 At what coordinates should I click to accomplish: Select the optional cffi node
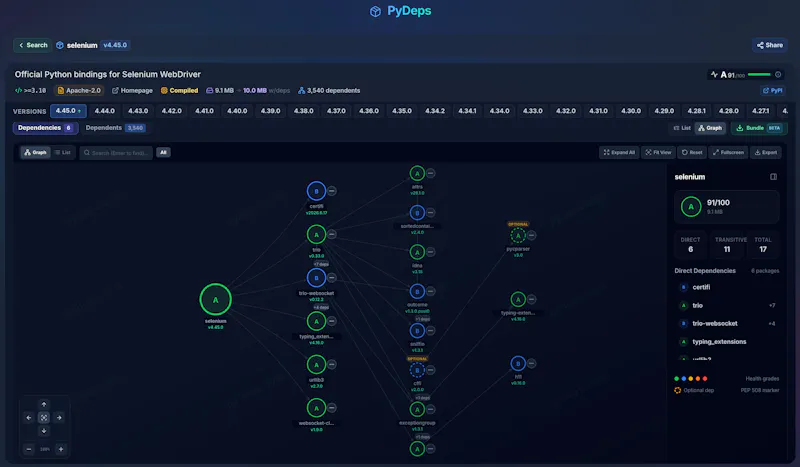(x=417, y=371)
